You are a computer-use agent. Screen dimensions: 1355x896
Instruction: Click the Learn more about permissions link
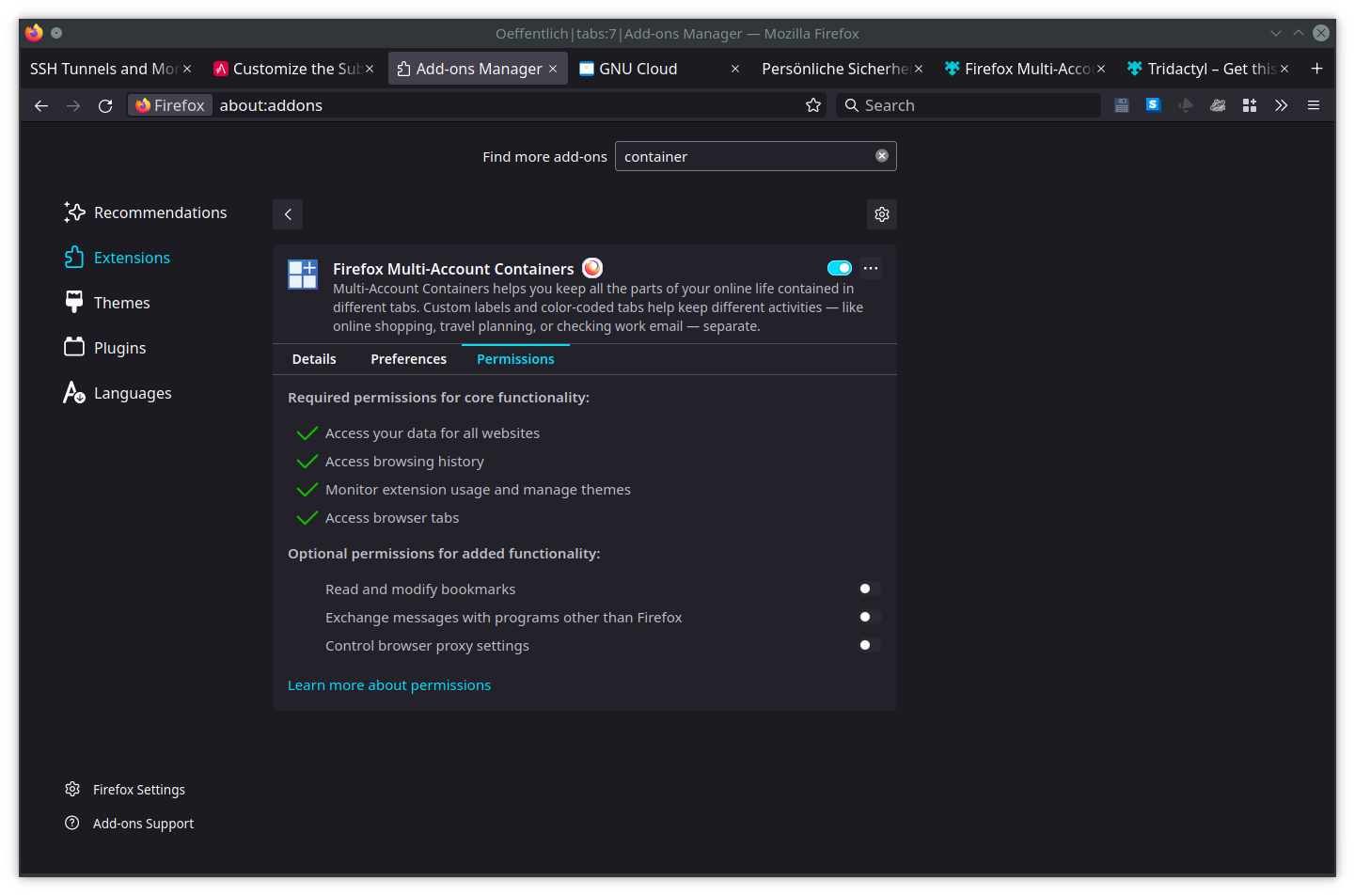click(x=388, y=684)
